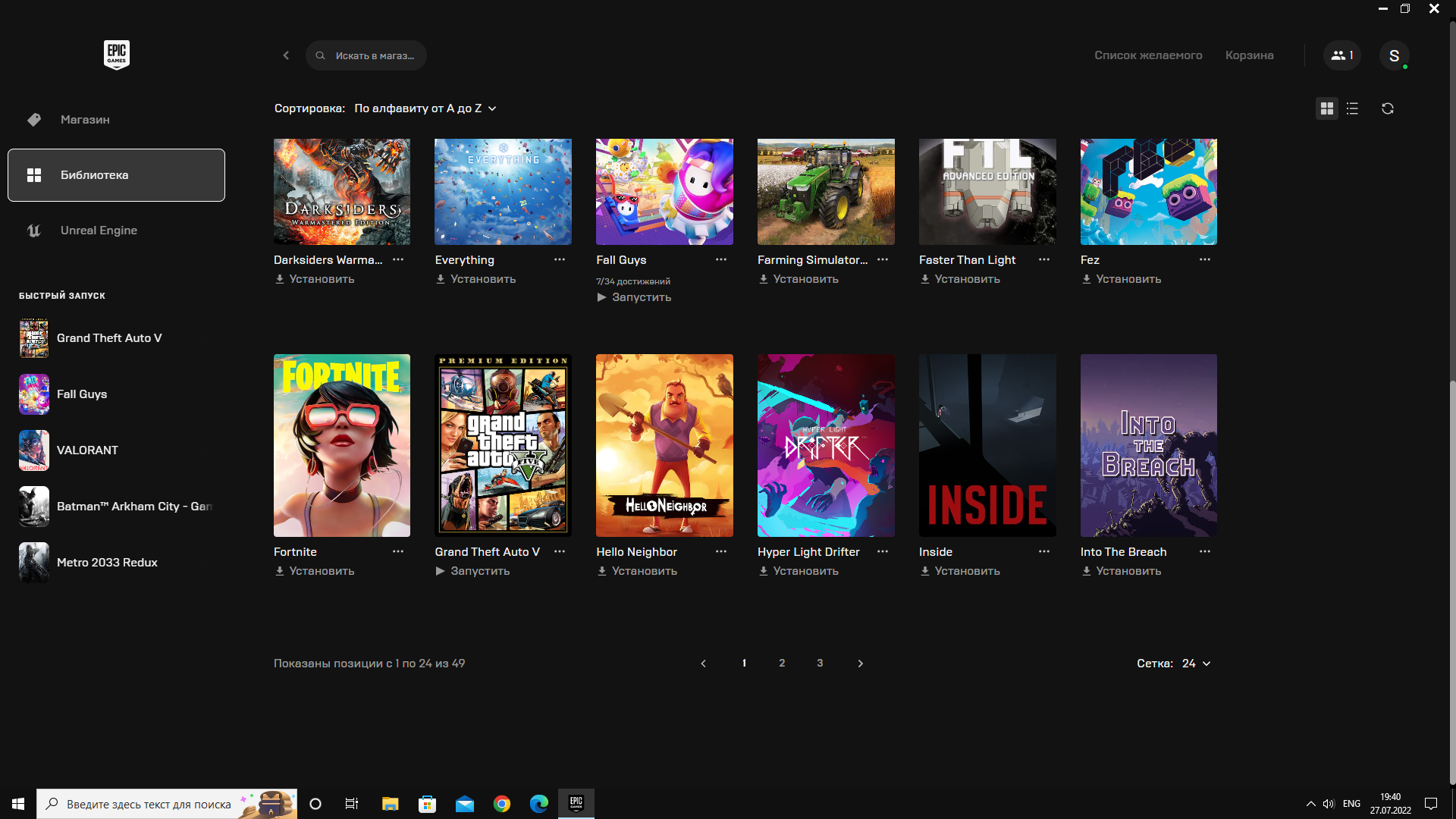Open the Hyper Light Drifter cover thumbnail
The image size is (1456, 819).
826,446
